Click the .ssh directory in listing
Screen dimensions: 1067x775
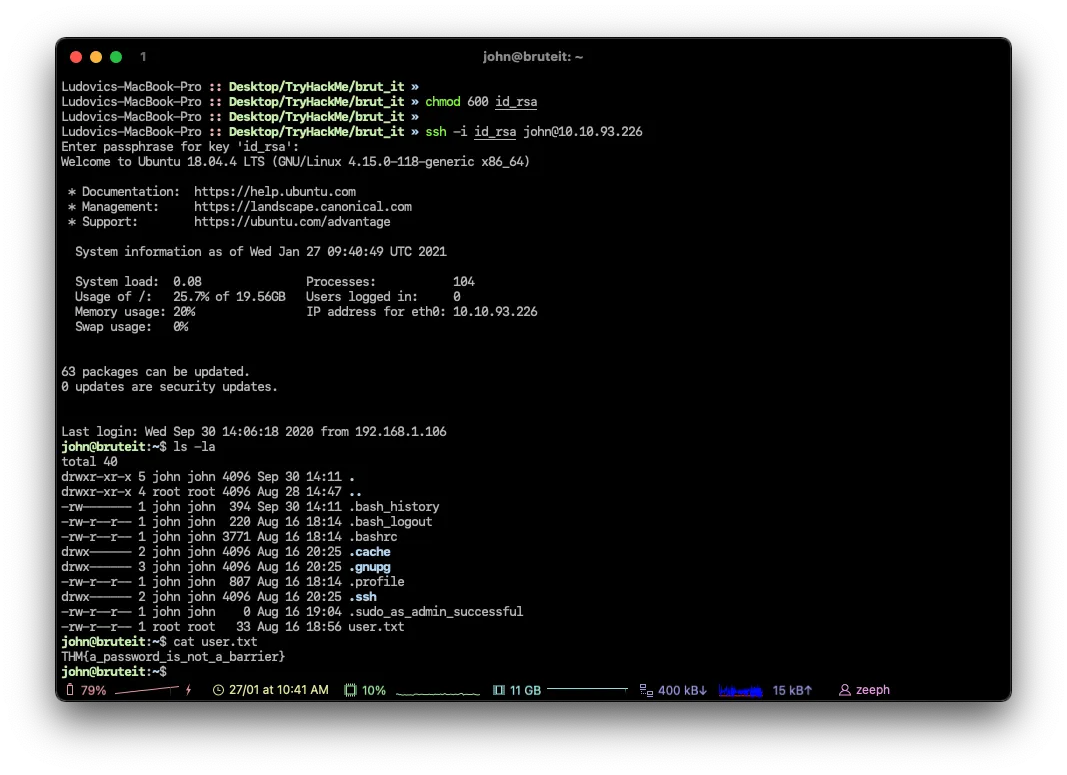point(363,596)
